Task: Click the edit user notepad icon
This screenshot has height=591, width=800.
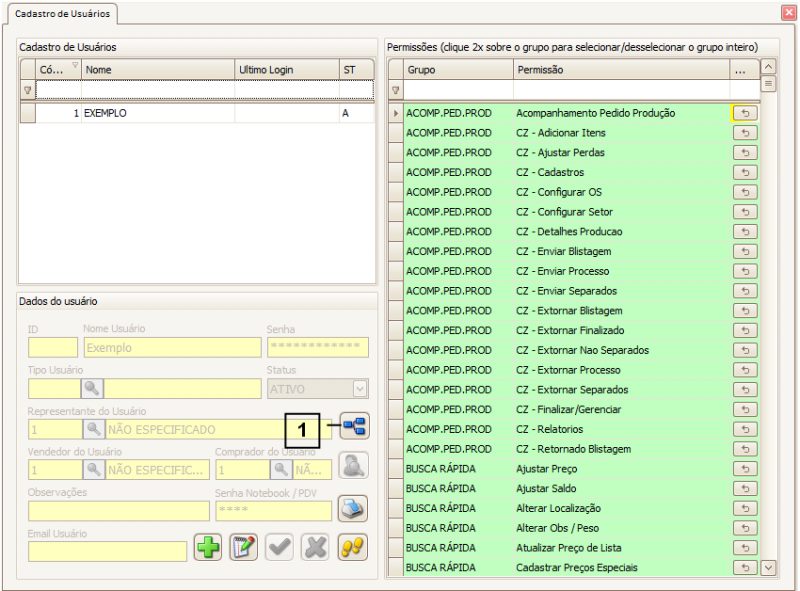Action: pos(243,548)
